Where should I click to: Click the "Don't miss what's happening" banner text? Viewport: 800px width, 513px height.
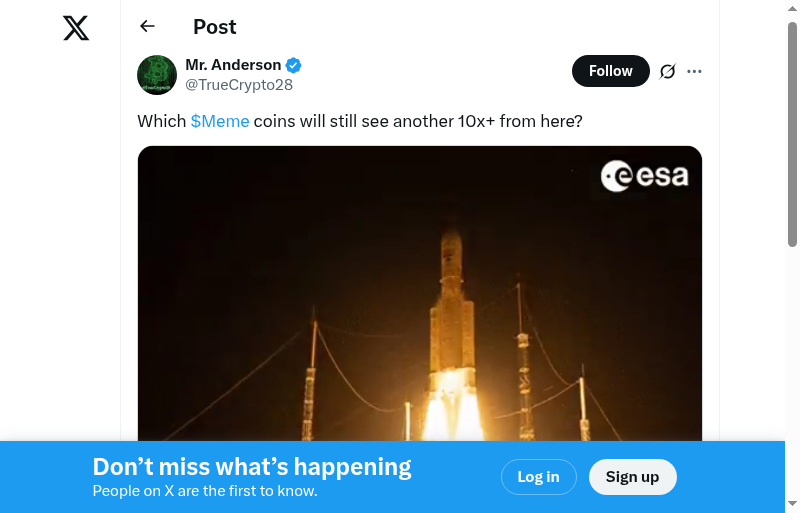(252, 467)
